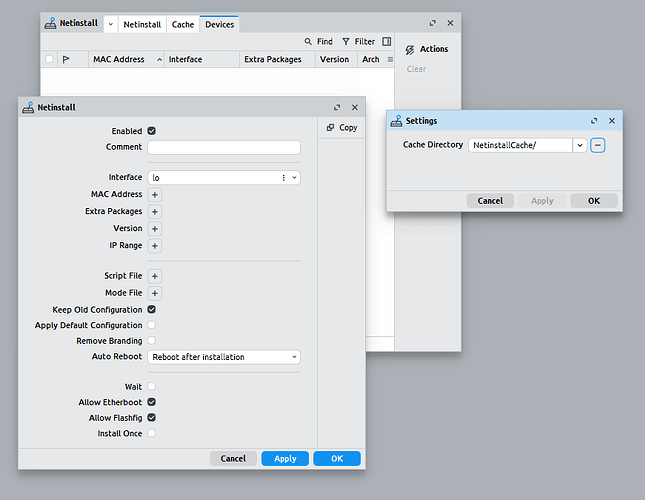
Task: Switch to the Netinstall tab
Action: 142,24
